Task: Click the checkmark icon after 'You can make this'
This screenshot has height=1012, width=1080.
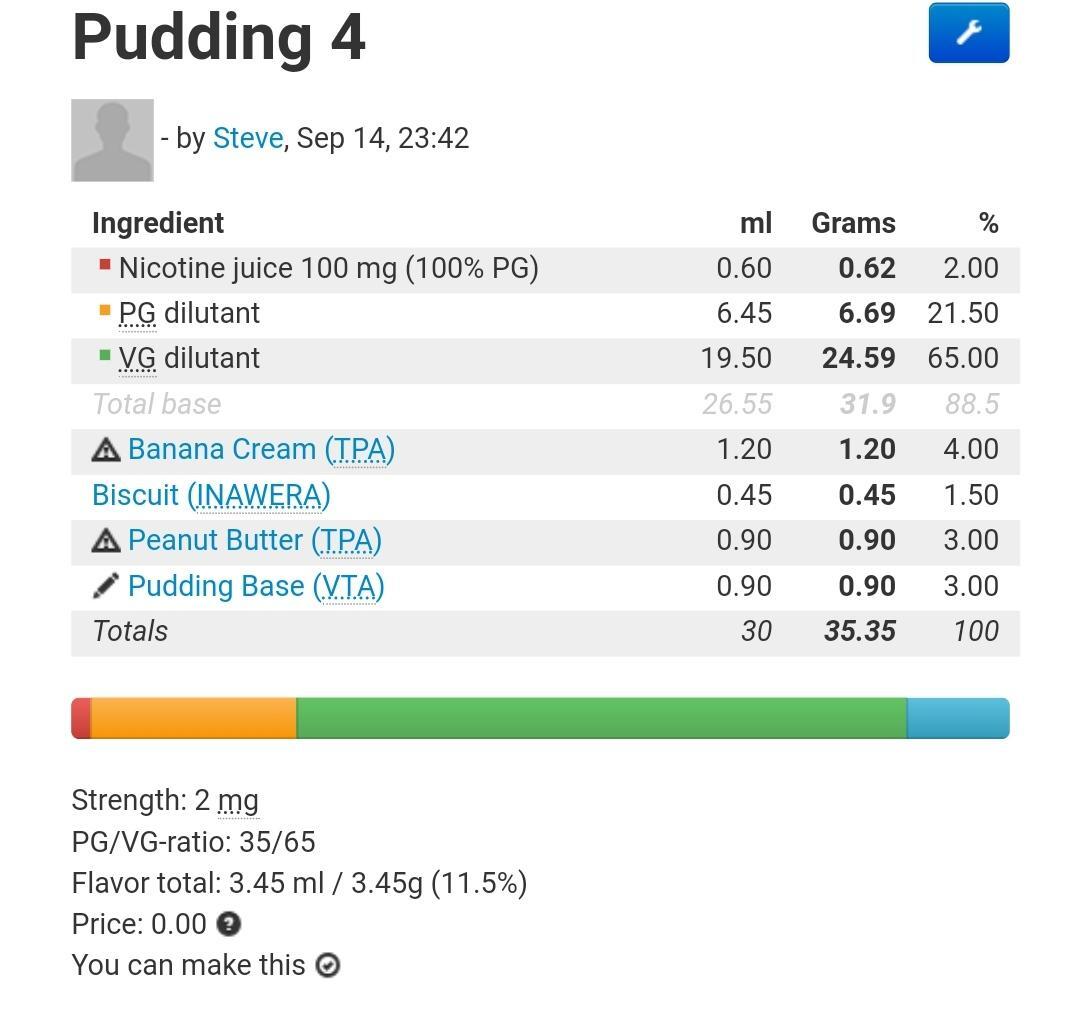Action: tap(328, 965)
